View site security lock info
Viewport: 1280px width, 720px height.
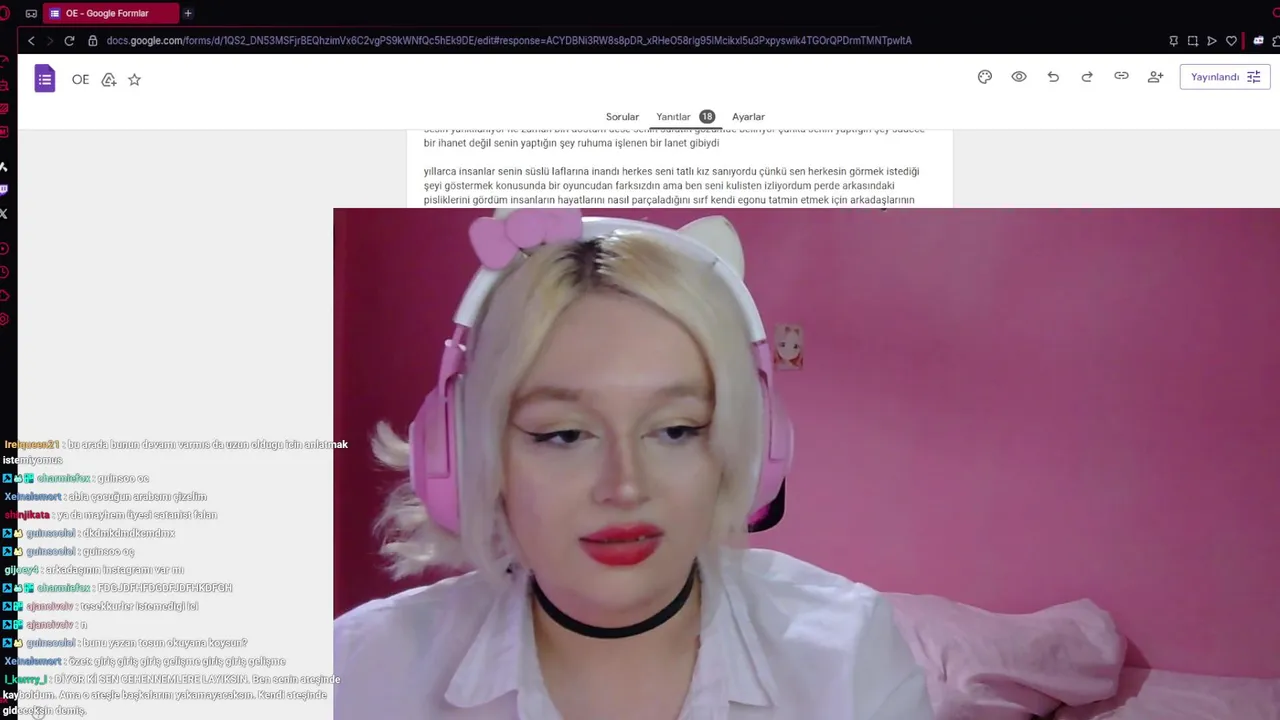(93, 41)
